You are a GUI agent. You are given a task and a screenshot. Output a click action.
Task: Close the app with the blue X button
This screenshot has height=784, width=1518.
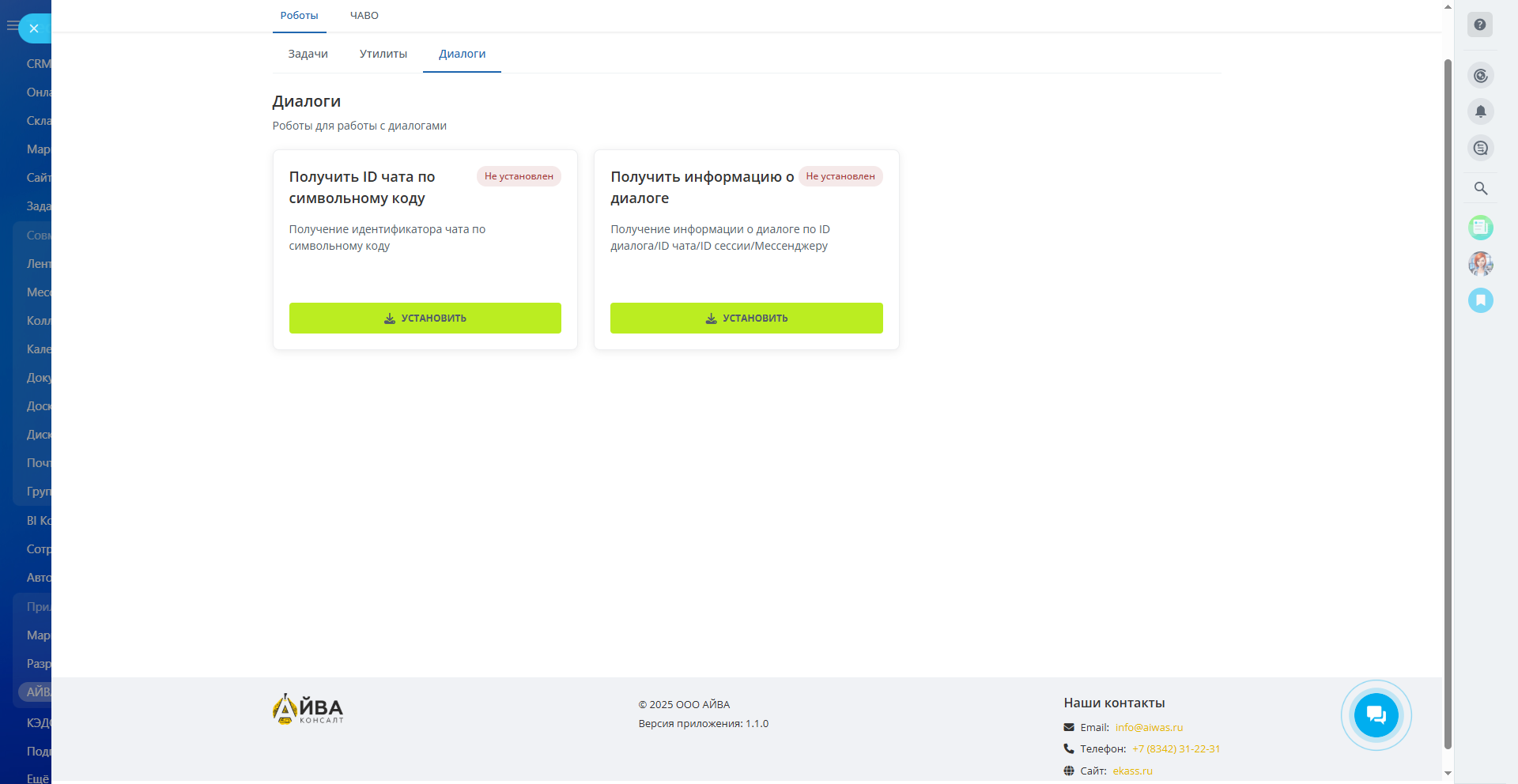(34, 28)
